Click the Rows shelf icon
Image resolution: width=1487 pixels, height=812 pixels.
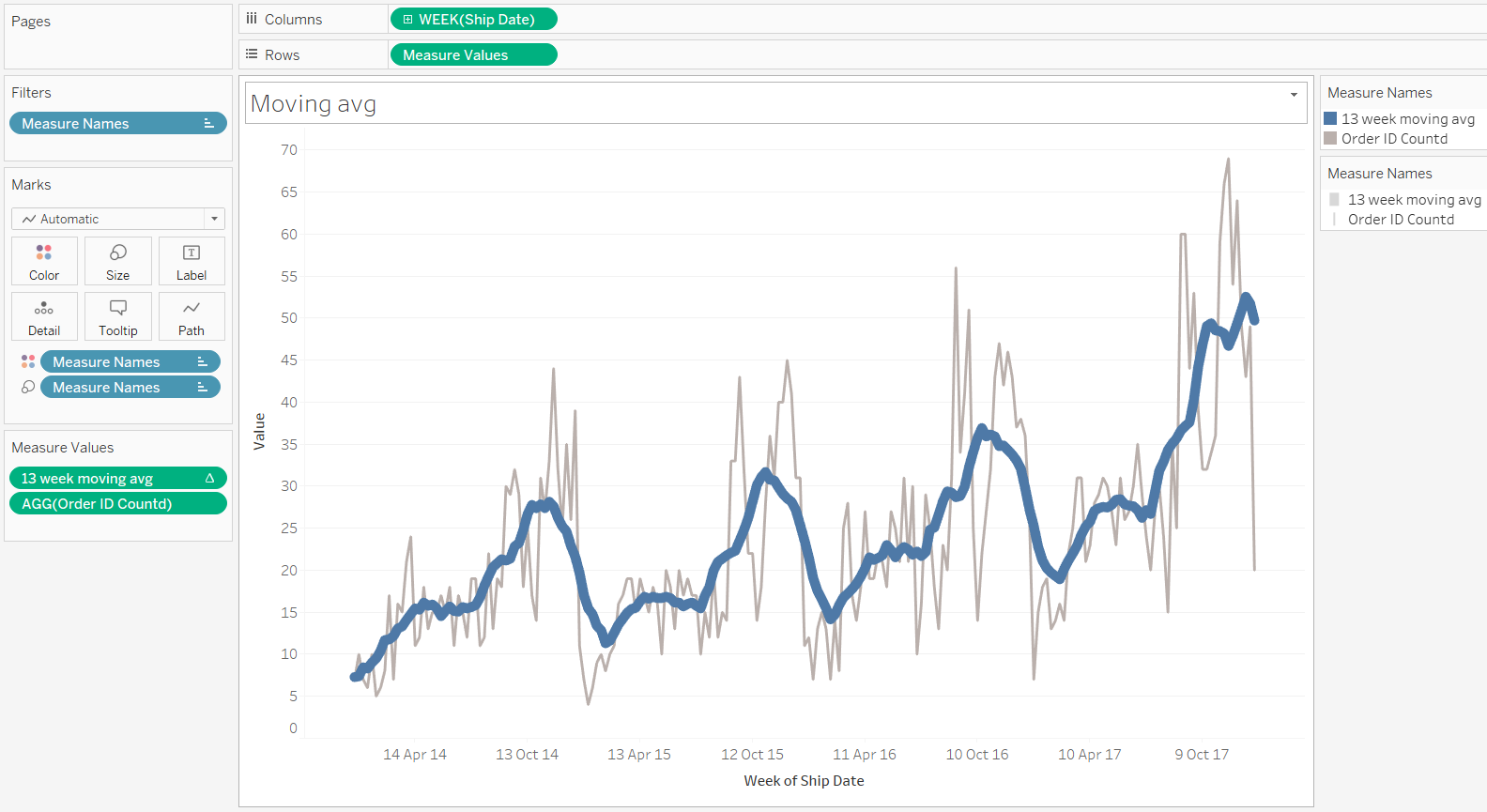point(252,54)
